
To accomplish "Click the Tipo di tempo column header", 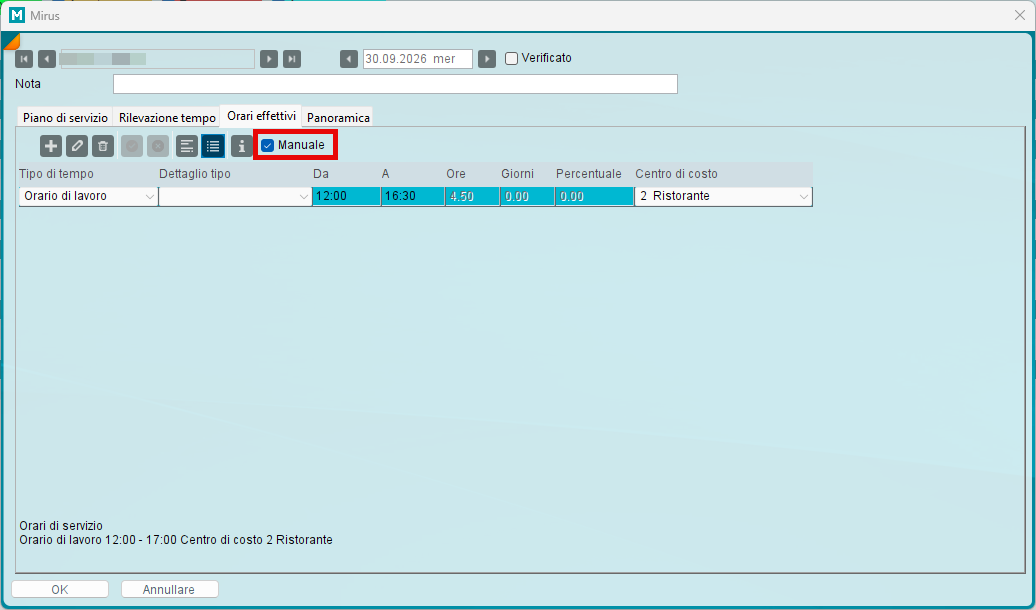I will pos(56,174).
